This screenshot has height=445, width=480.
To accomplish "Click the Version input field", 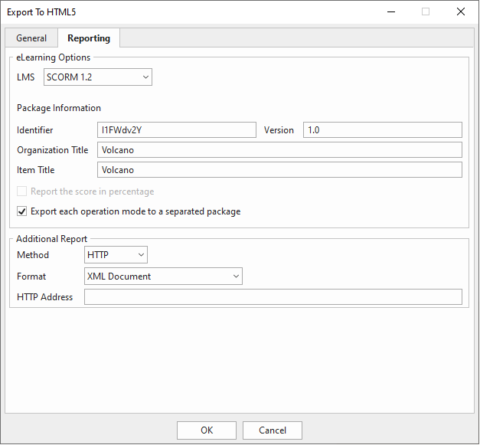I will (x=383, y=130).
